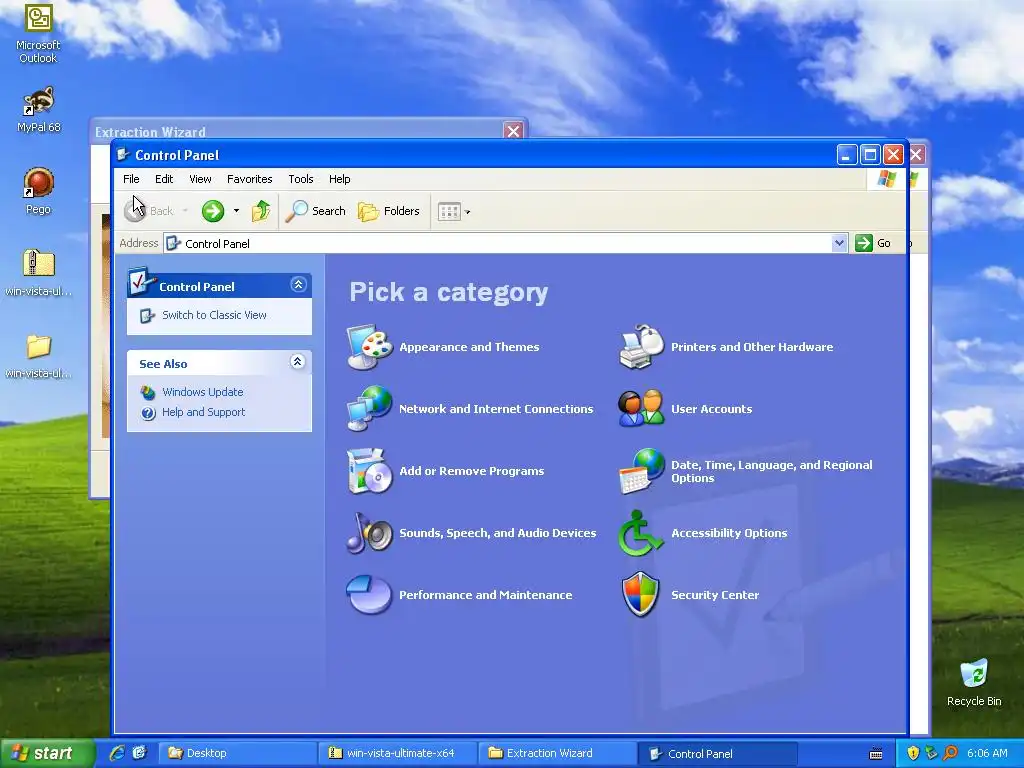Collapse the See Also section

298,362
